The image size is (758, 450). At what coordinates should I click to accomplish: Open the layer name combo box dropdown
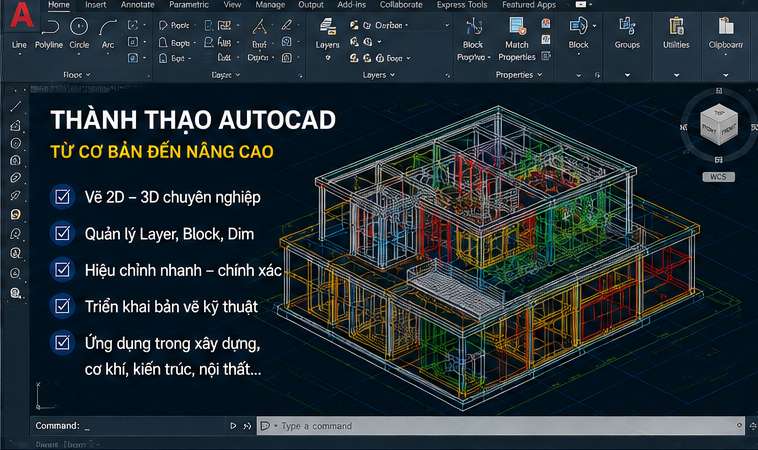pyautogui.click(x=447, y=25)
